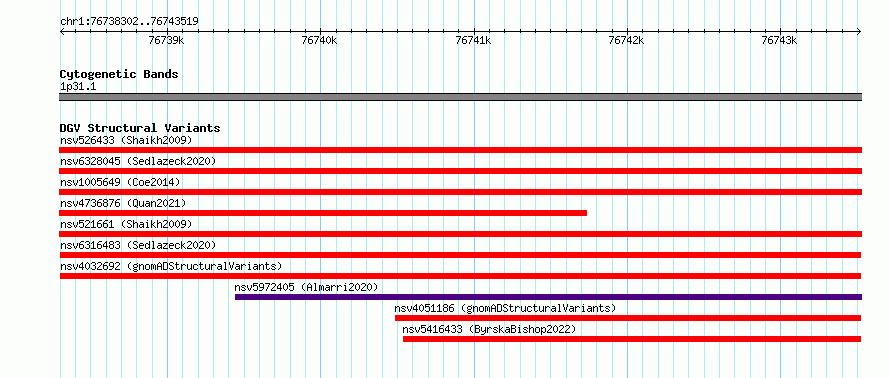Screen dimensions: 890x378
Task: Open nsv4051186 (gnomADStructuralVariants) label
Action: [x=505, y=308]
